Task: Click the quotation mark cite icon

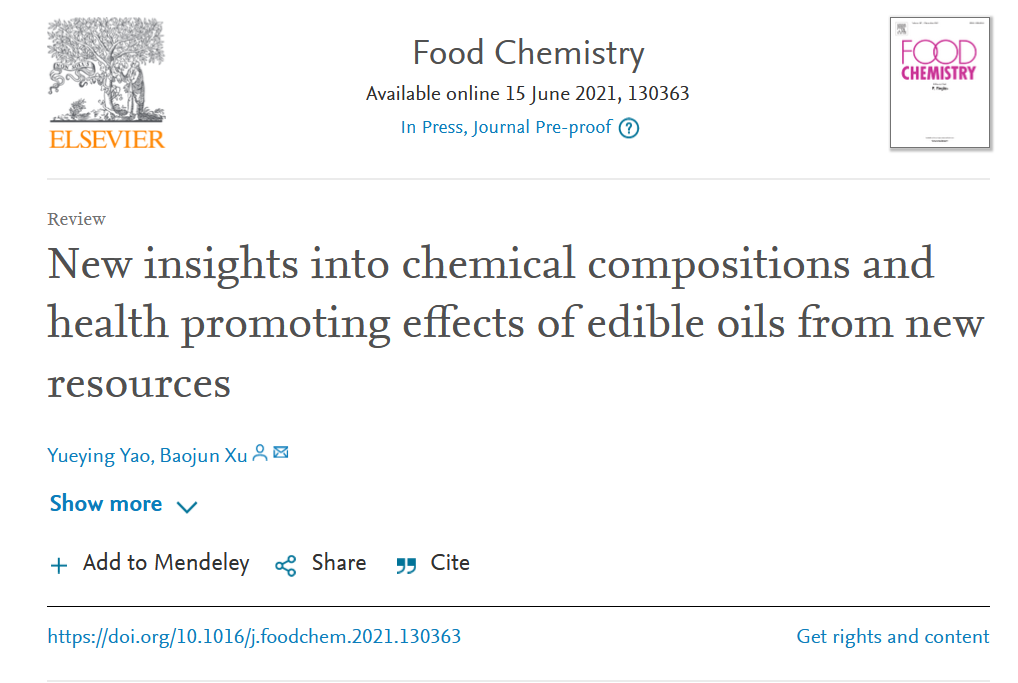Action: (406, 565)
